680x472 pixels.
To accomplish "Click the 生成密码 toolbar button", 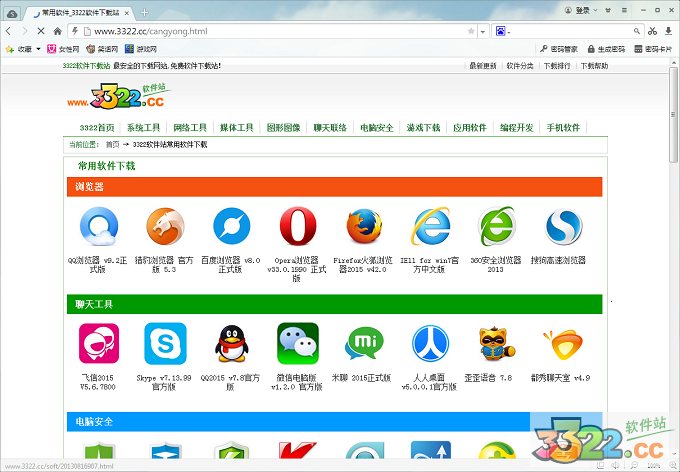I will pos(606,49).
